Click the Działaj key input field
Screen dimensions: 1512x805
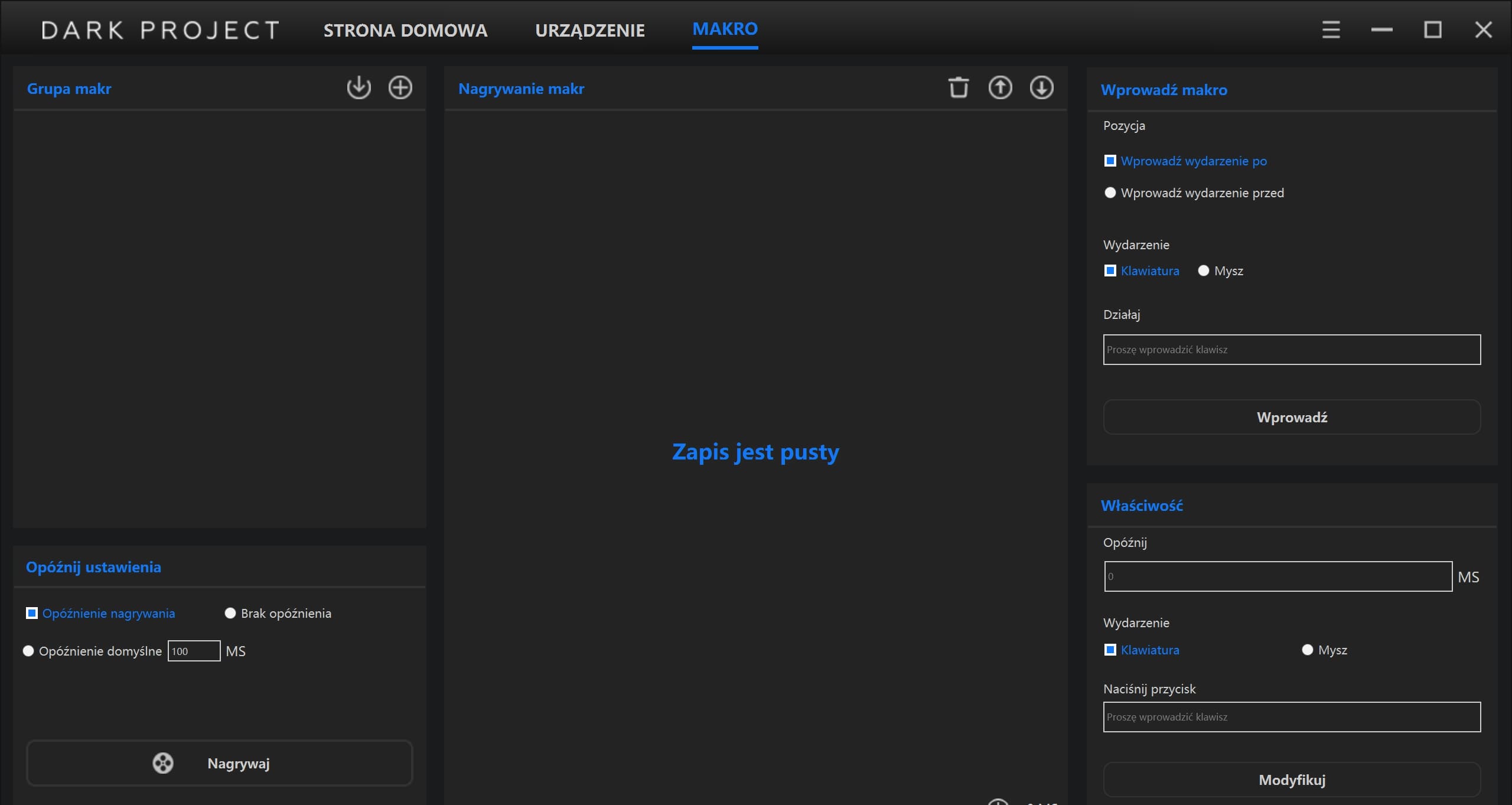click(x=1292, y=350)
